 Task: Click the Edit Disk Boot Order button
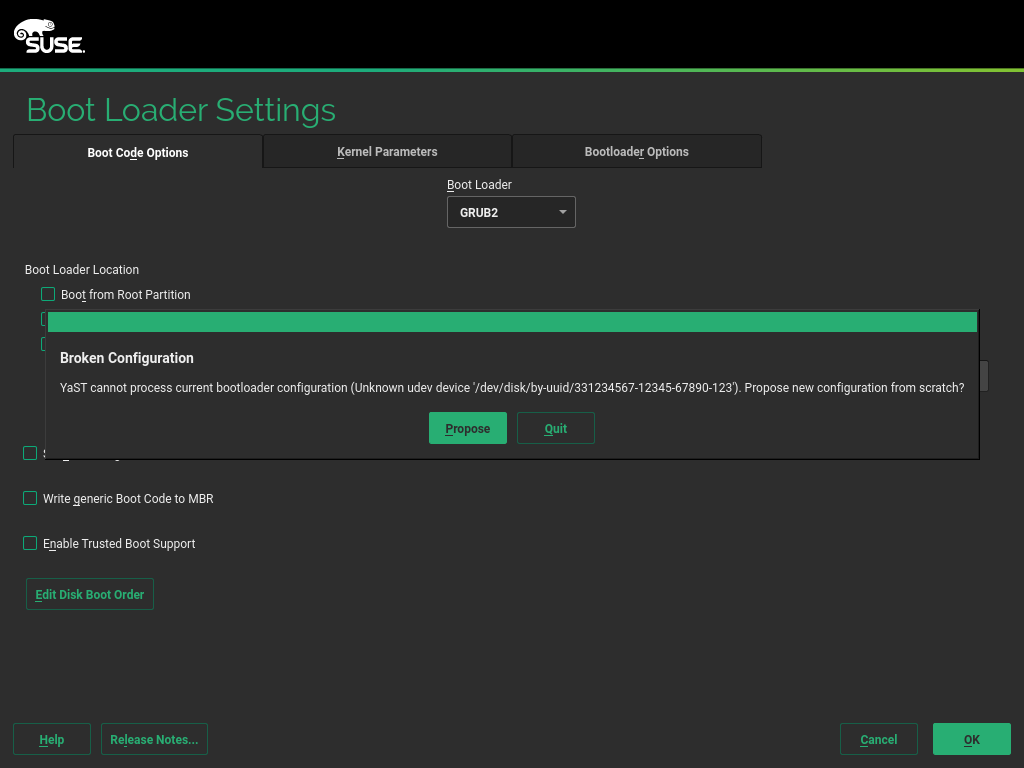[89, 594]
